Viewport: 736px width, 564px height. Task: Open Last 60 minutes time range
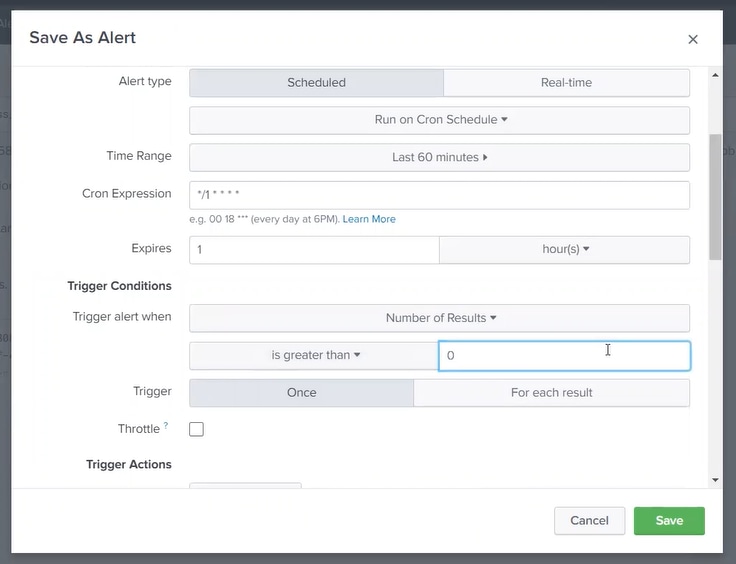pyautogui.click(x=439, y=157)
